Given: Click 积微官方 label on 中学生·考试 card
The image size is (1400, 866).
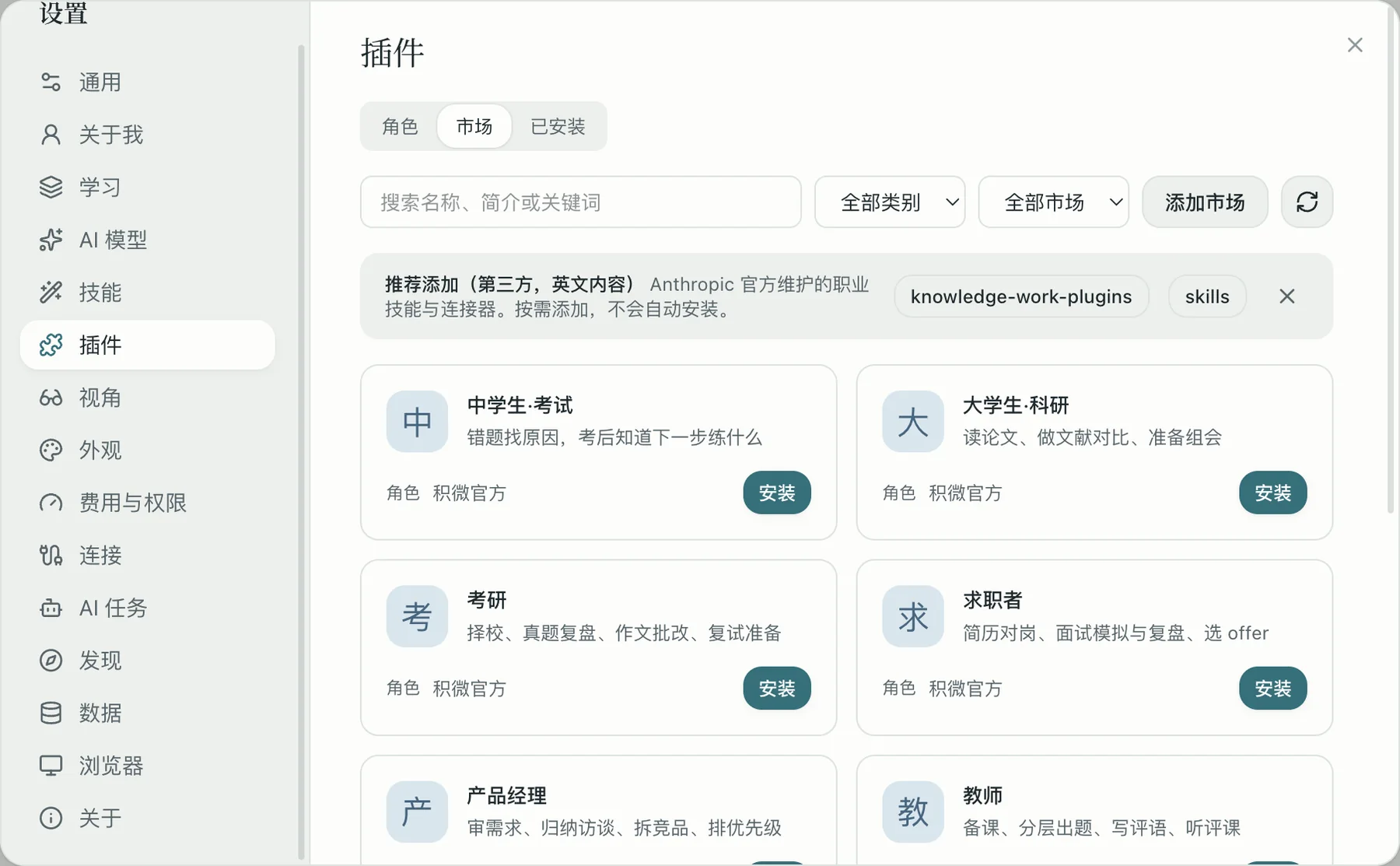Looking at the screenshot, I should [469, 493].
